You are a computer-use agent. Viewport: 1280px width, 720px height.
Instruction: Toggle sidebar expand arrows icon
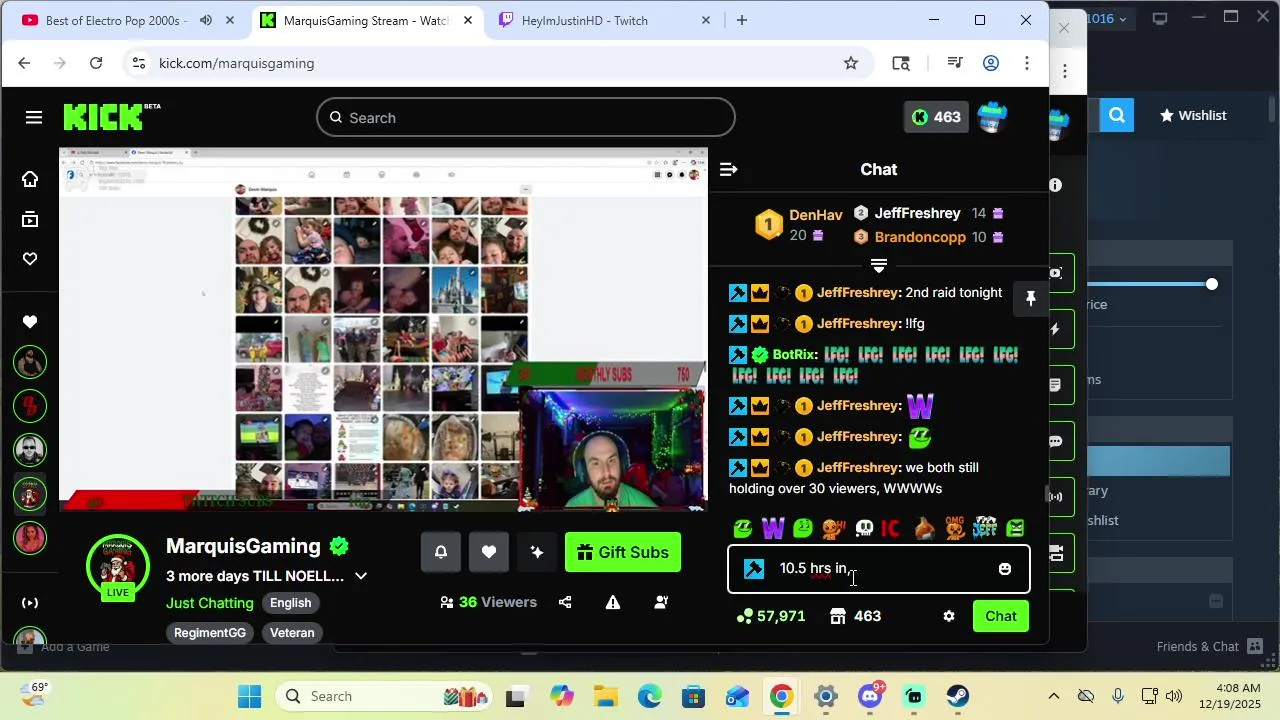click(30, 603)
